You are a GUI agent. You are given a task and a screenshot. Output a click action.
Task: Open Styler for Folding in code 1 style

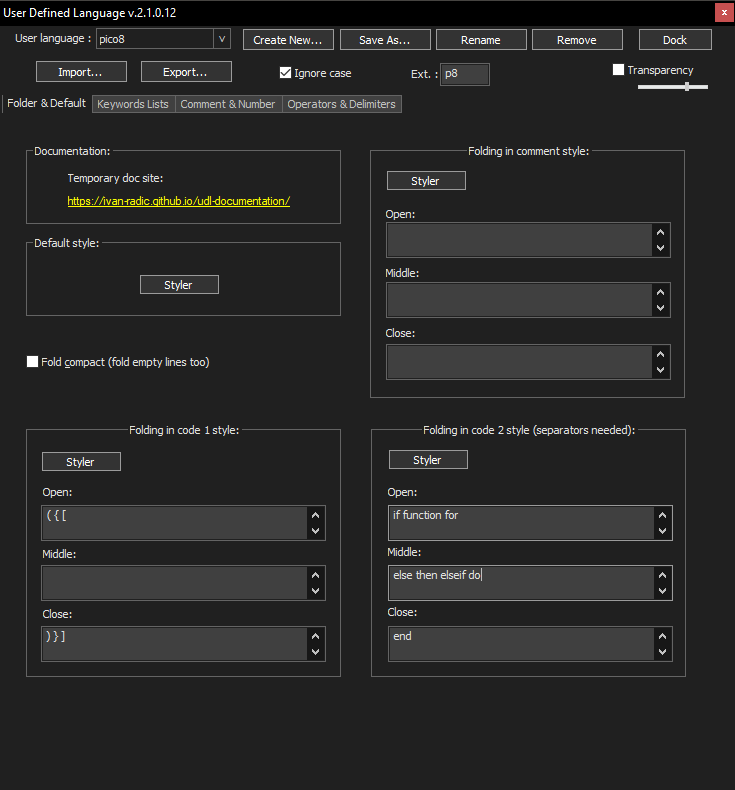(x=81, y=462)
